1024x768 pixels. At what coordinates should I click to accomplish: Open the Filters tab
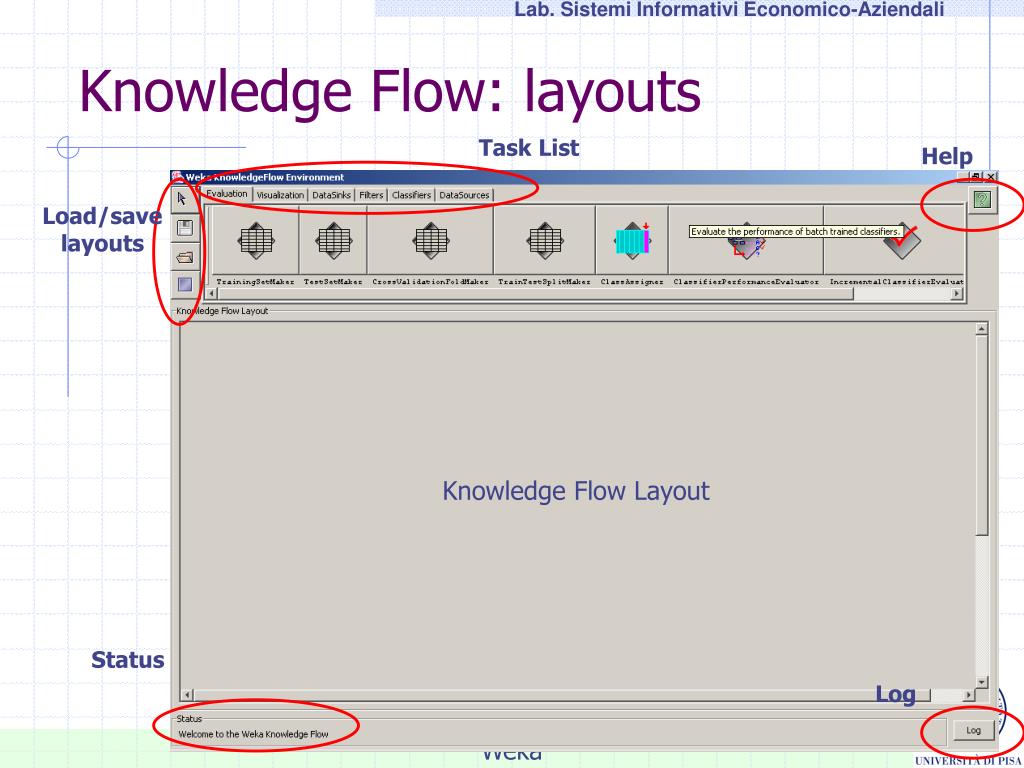point(371,195)
